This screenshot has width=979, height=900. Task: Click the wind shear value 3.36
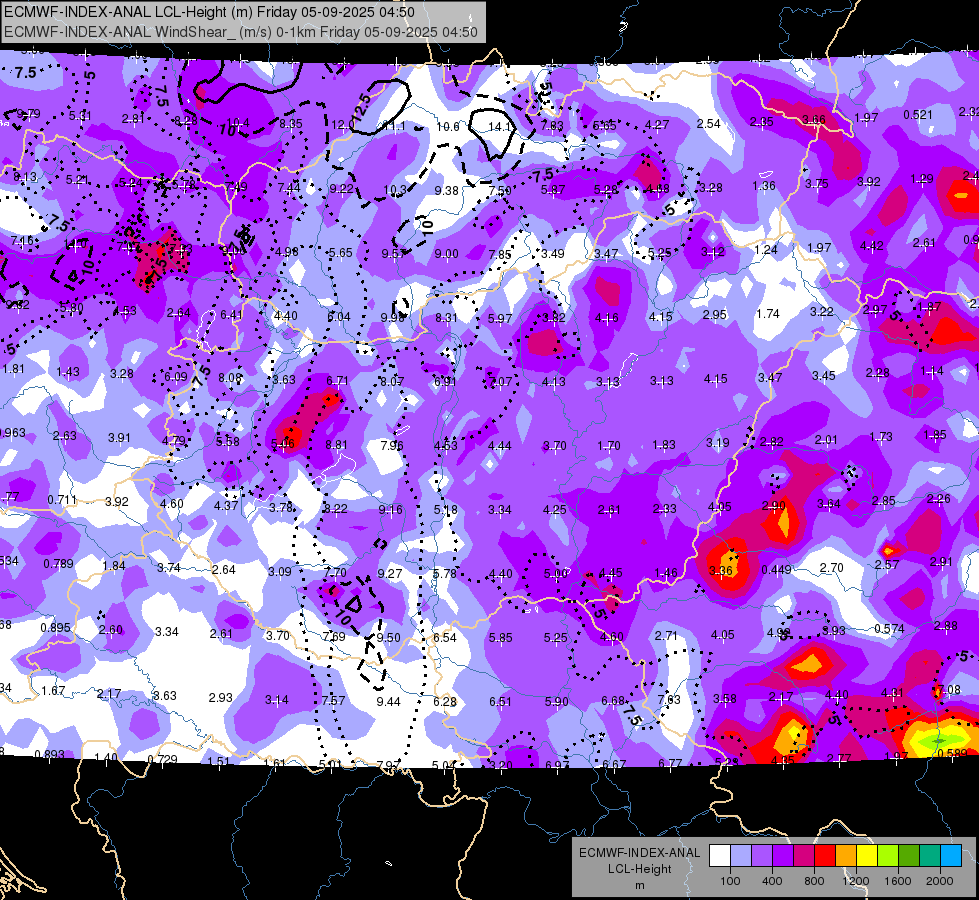click(x=721, y=570)
